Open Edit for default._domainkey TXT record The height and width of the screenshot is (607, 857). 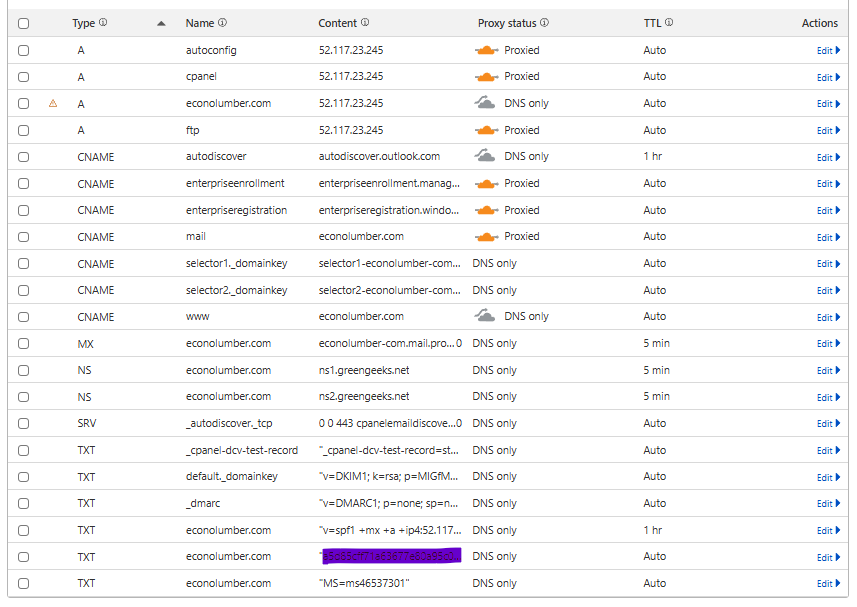coord(828,477)
